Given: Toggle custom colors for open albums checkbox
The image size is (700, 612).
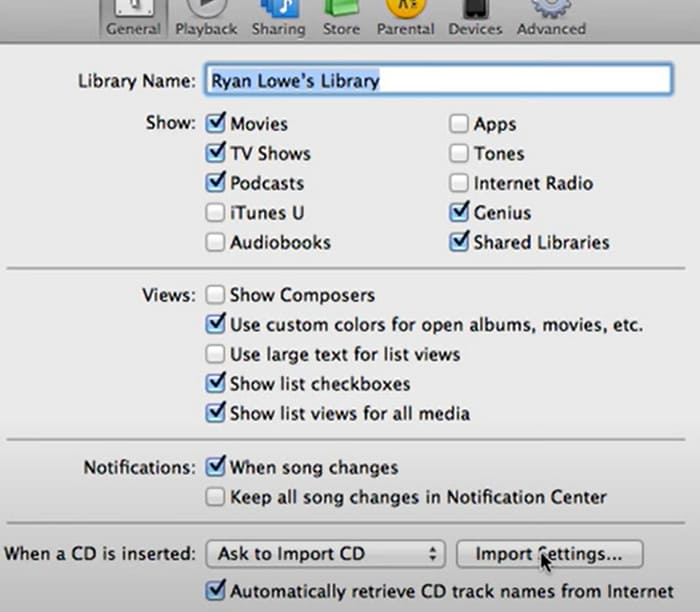Looking at the screenshot, I should click(215, 324).
